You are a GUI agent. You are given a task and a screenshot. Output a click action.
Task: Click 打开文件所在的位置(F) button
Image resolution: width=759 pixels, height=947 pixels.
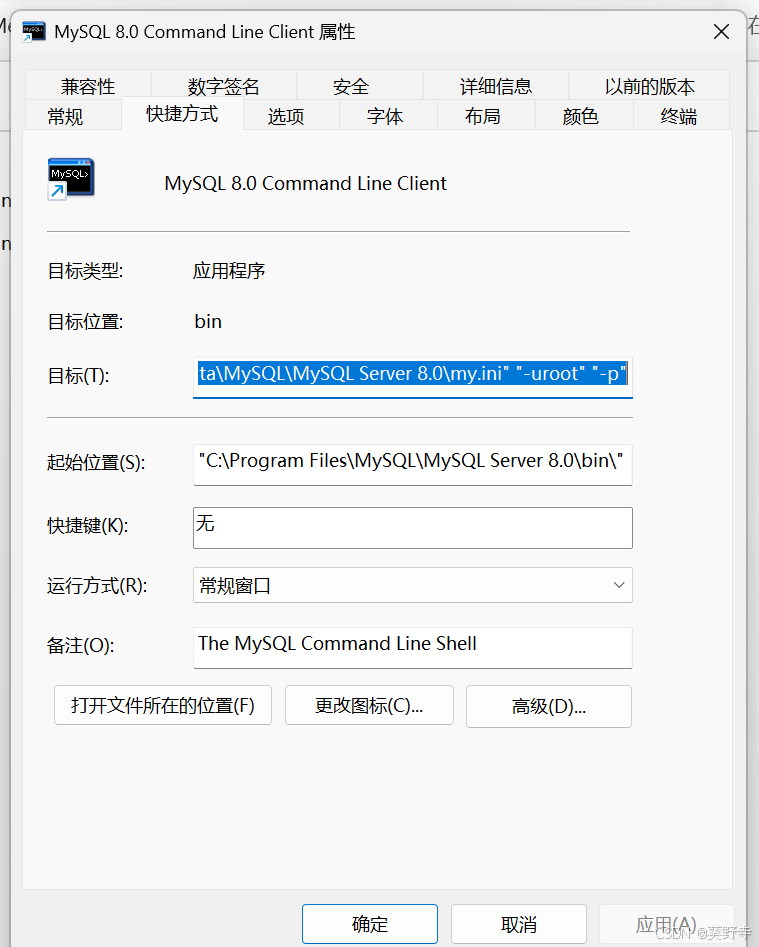point(163,705)
